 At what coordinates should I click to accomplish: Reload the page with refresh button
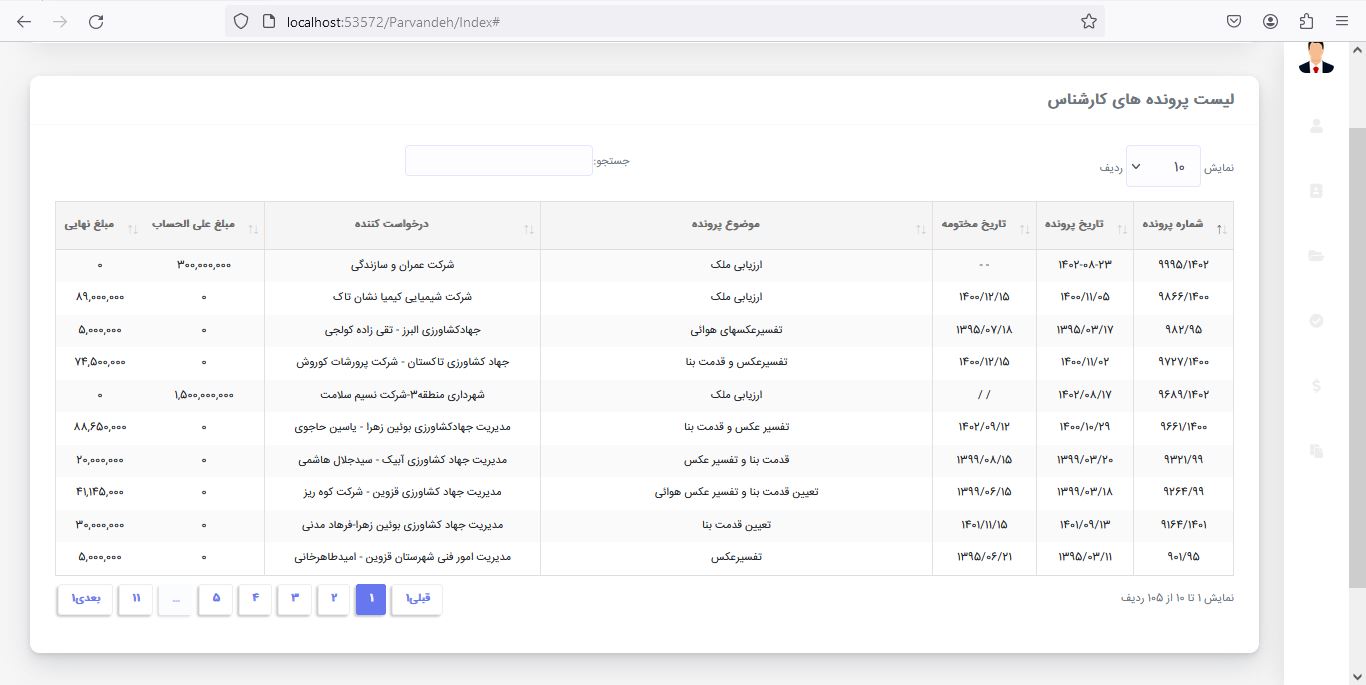(x=96, y=21)
